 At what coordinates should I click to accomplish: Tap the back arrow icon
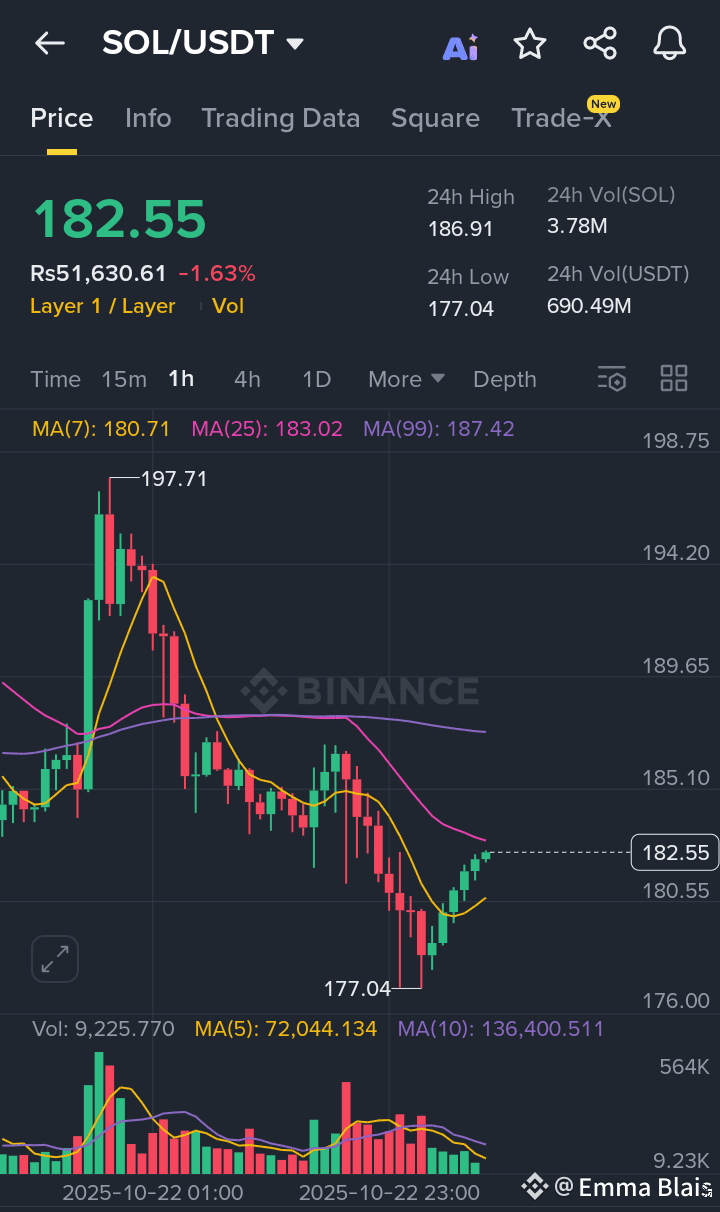49,43
